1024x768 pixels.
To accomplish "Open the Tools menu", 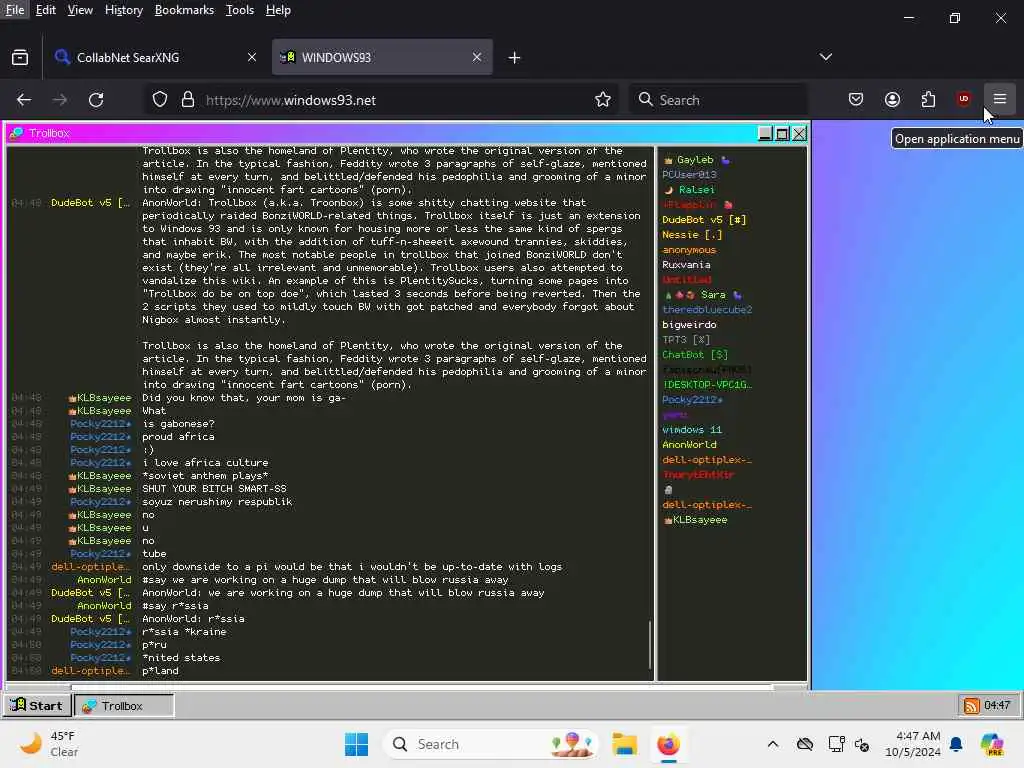I will 240,10.
